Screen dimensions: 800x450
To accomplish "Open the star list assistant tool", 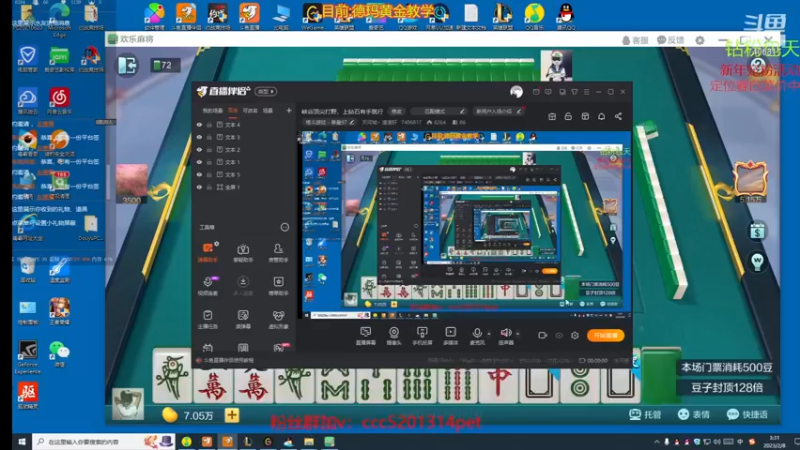I will [x=278, y=286].
